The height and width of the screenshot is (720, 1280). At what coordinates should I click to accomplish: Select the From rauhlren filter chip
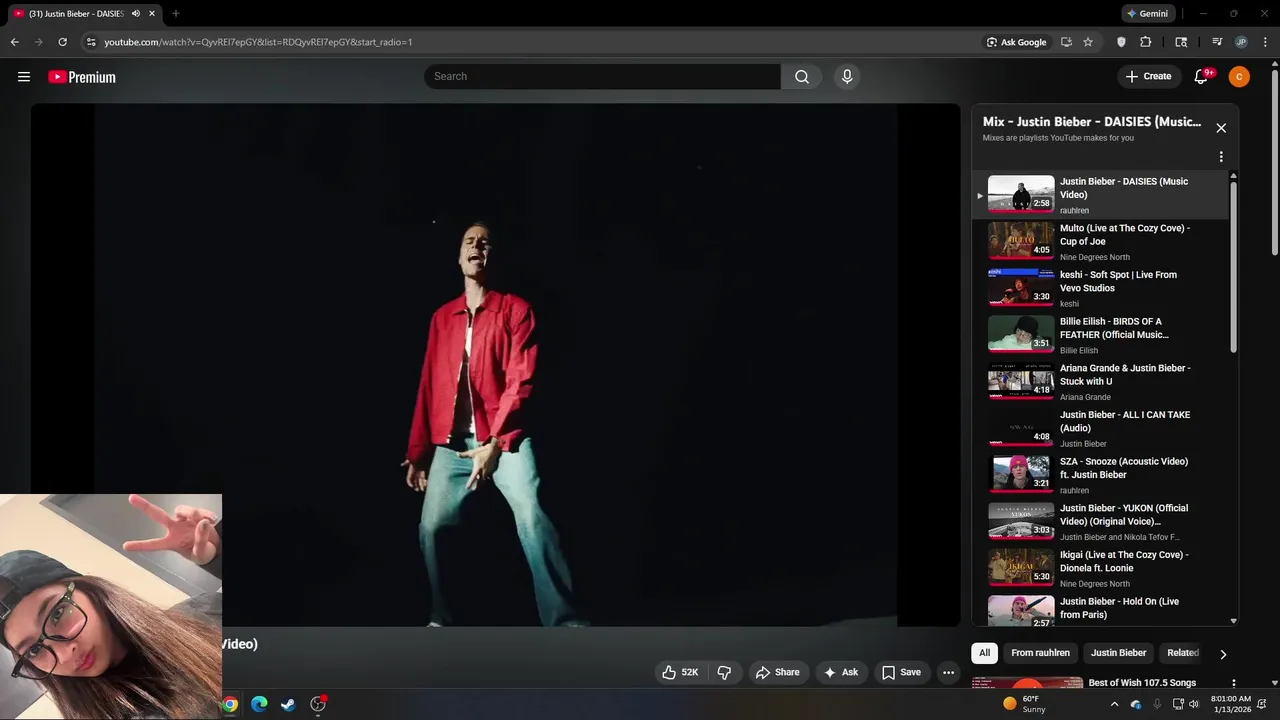pos(1040,653)
